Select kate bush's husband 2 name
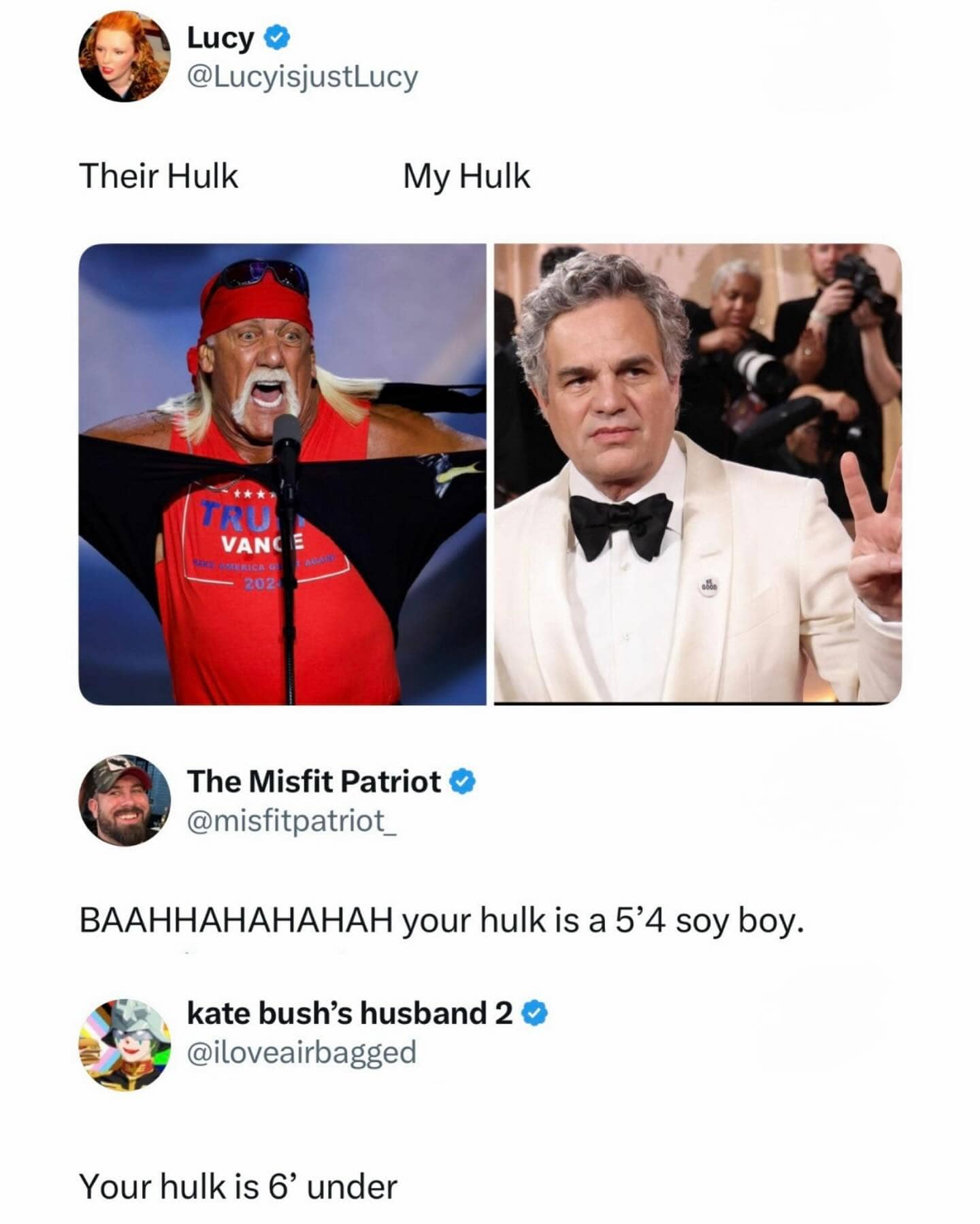This screenshot has width=980, height=1224. (x=350, y=1013)
